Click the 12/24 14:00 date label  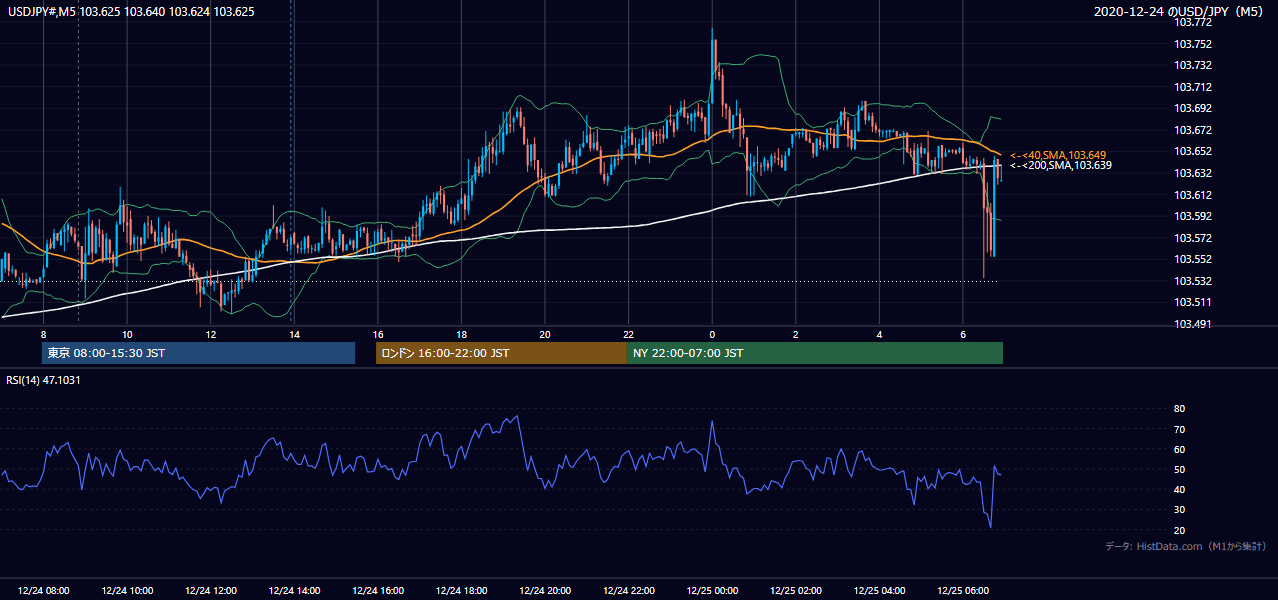294,591
